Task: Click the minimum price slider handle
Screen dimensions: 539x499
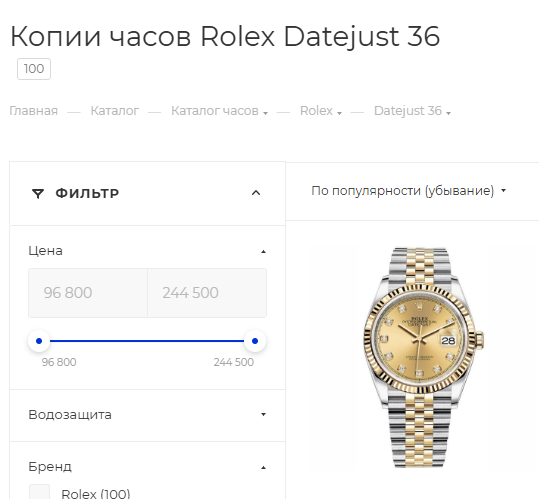Action: pos(39,341)
